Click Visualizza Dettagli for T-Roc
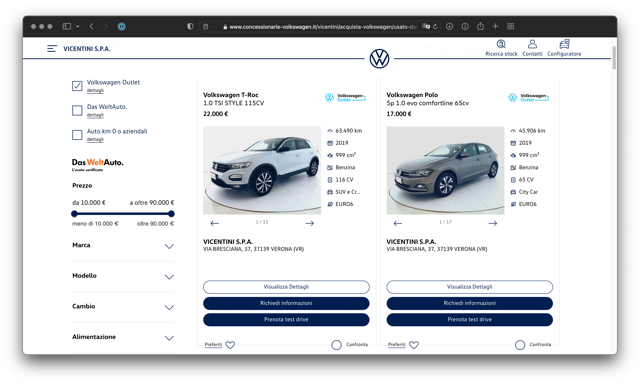The image size is (640, 385). (286, 287)
